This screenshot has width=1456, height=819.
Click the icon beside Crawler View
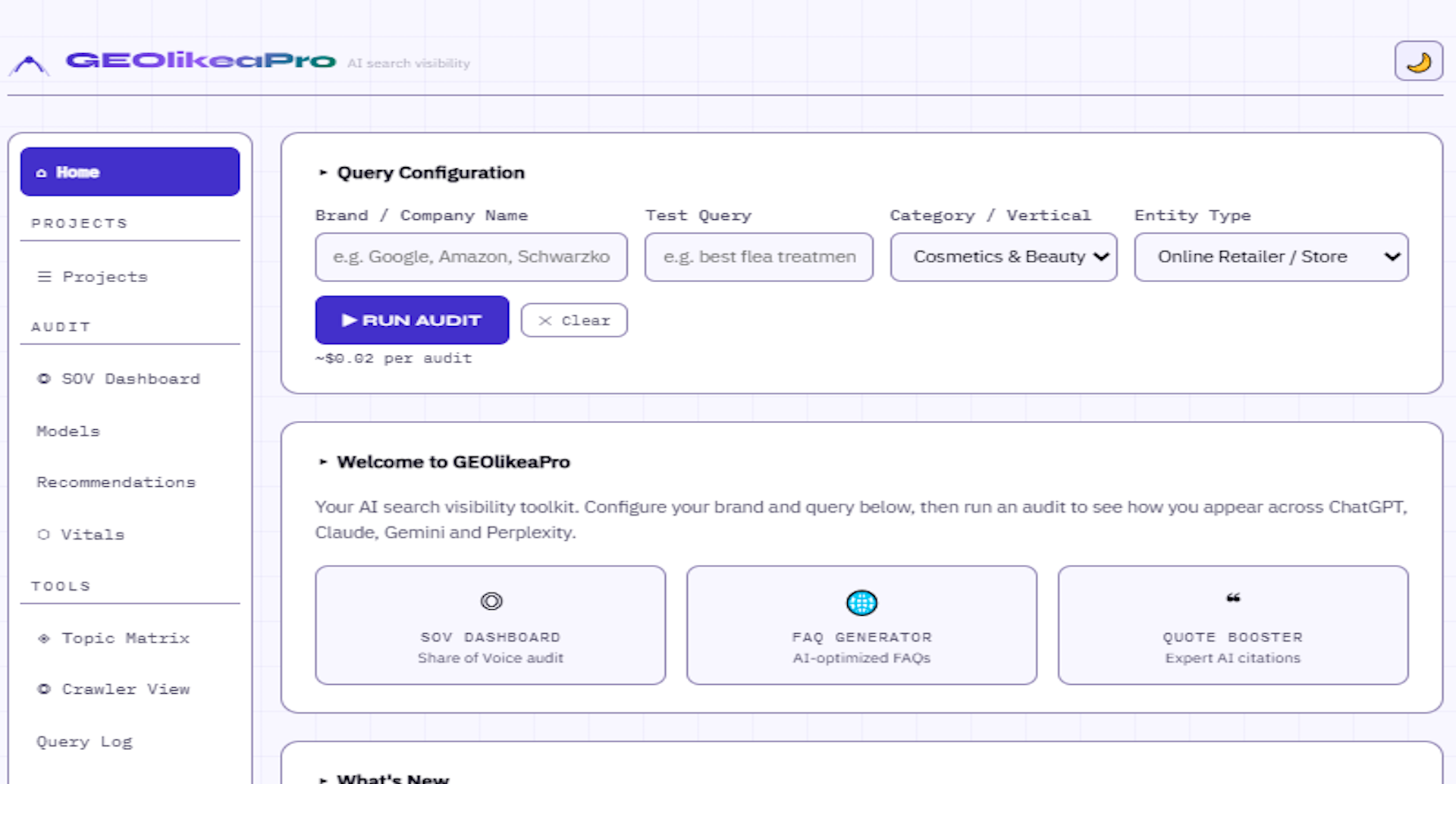[x=44, y=689]
